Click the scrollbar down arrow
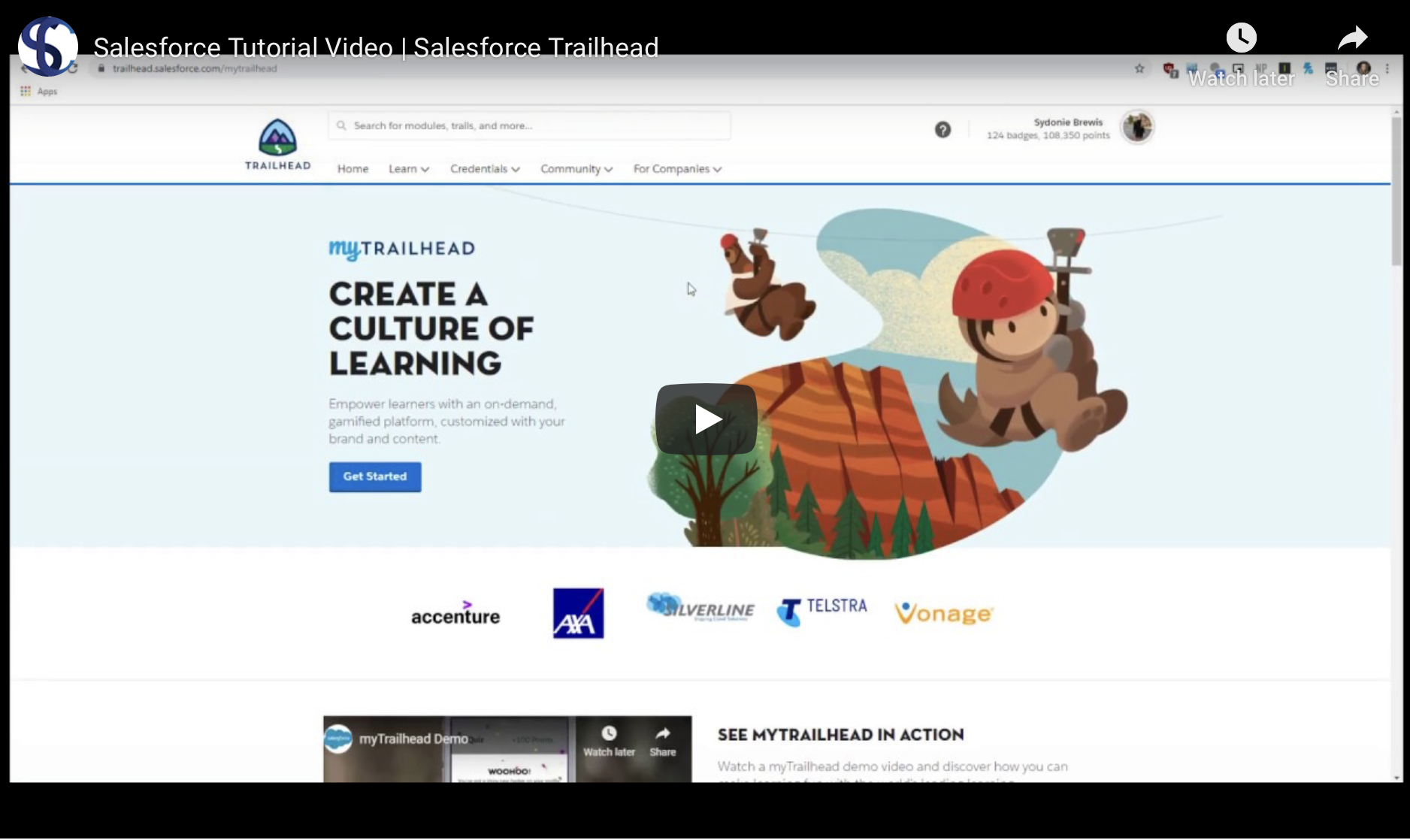The image size is (1410, 840). coord(1396,778)
